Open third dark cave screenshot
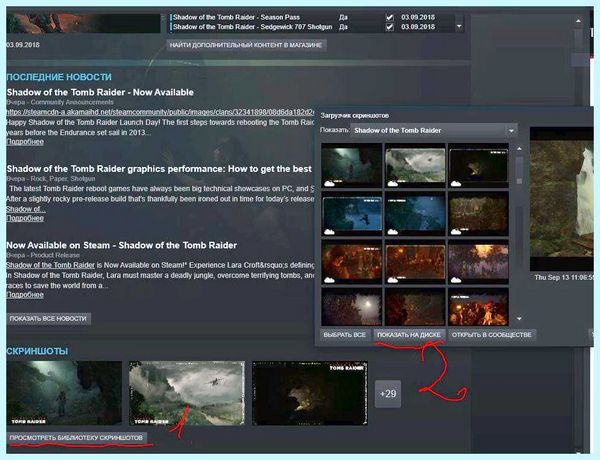The height and width of the screenshot is (460, 600). click(x=310, y=393)
